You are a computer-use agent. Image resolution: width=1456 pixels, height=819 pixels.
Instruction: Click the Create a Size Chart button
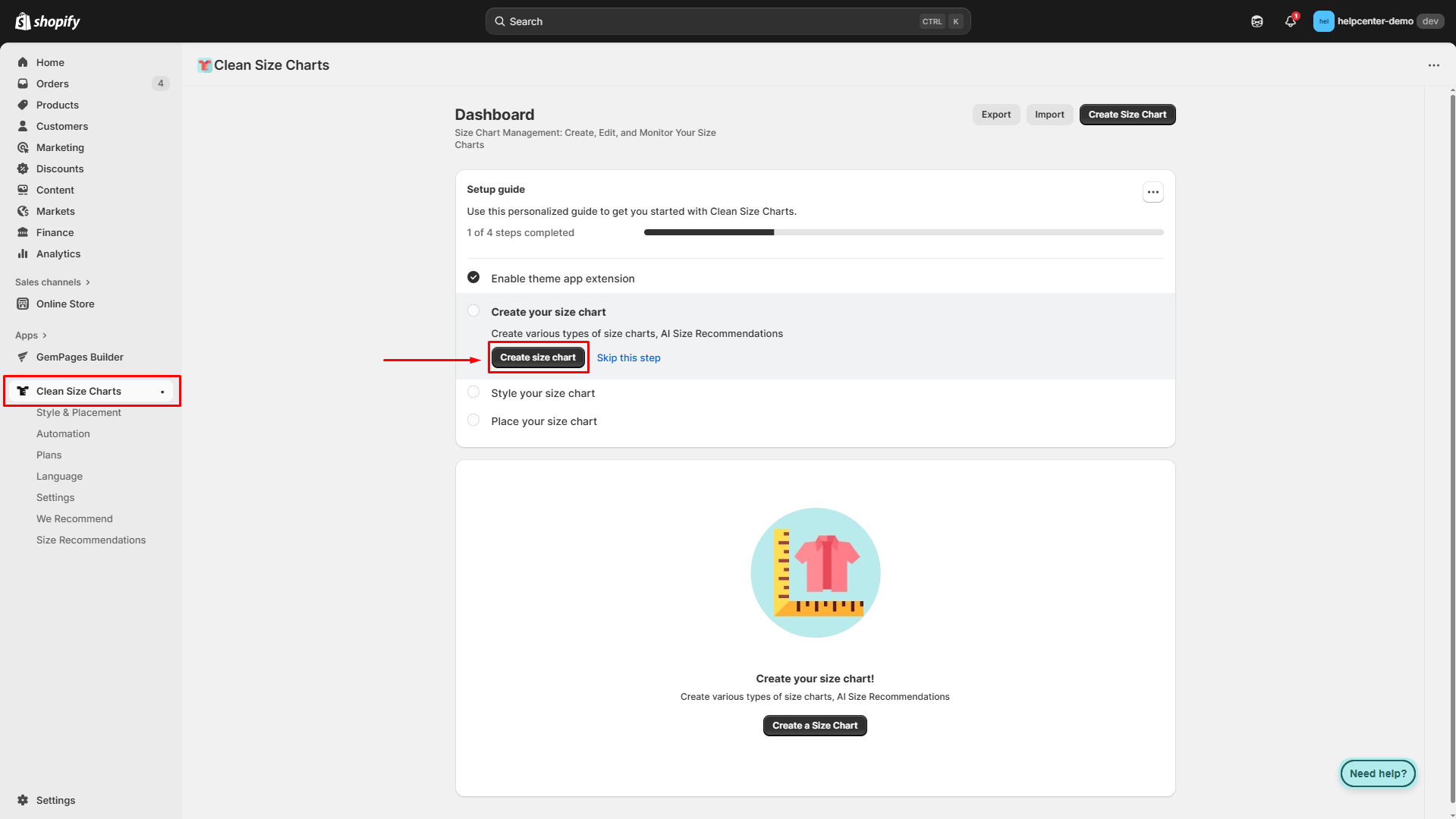(x=815, y=726)
